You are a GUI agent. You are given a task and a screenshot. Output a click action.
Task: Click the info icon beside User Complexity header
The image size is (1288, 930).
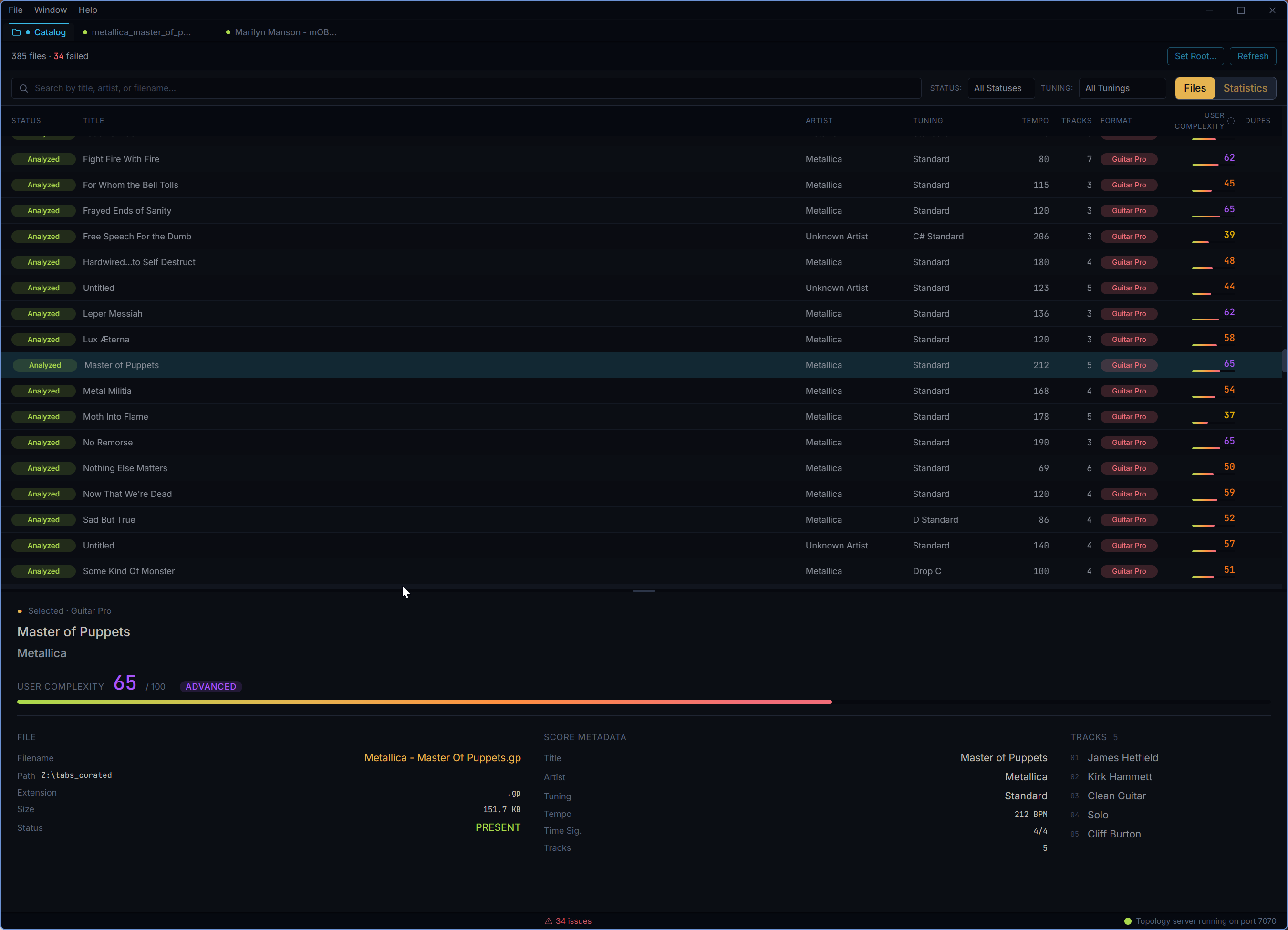point(1231,121)
